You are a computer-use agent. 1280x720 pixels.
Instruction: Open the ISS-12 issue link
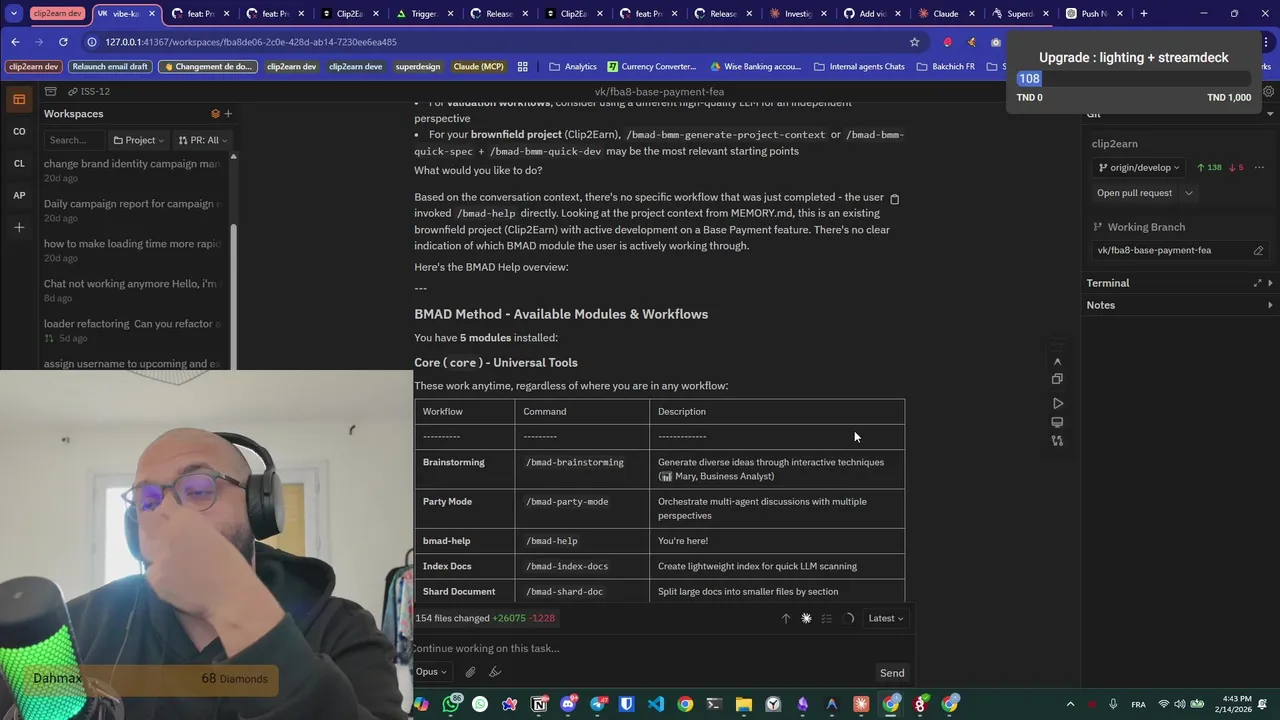pyautogui.click(x=89, y=91)
